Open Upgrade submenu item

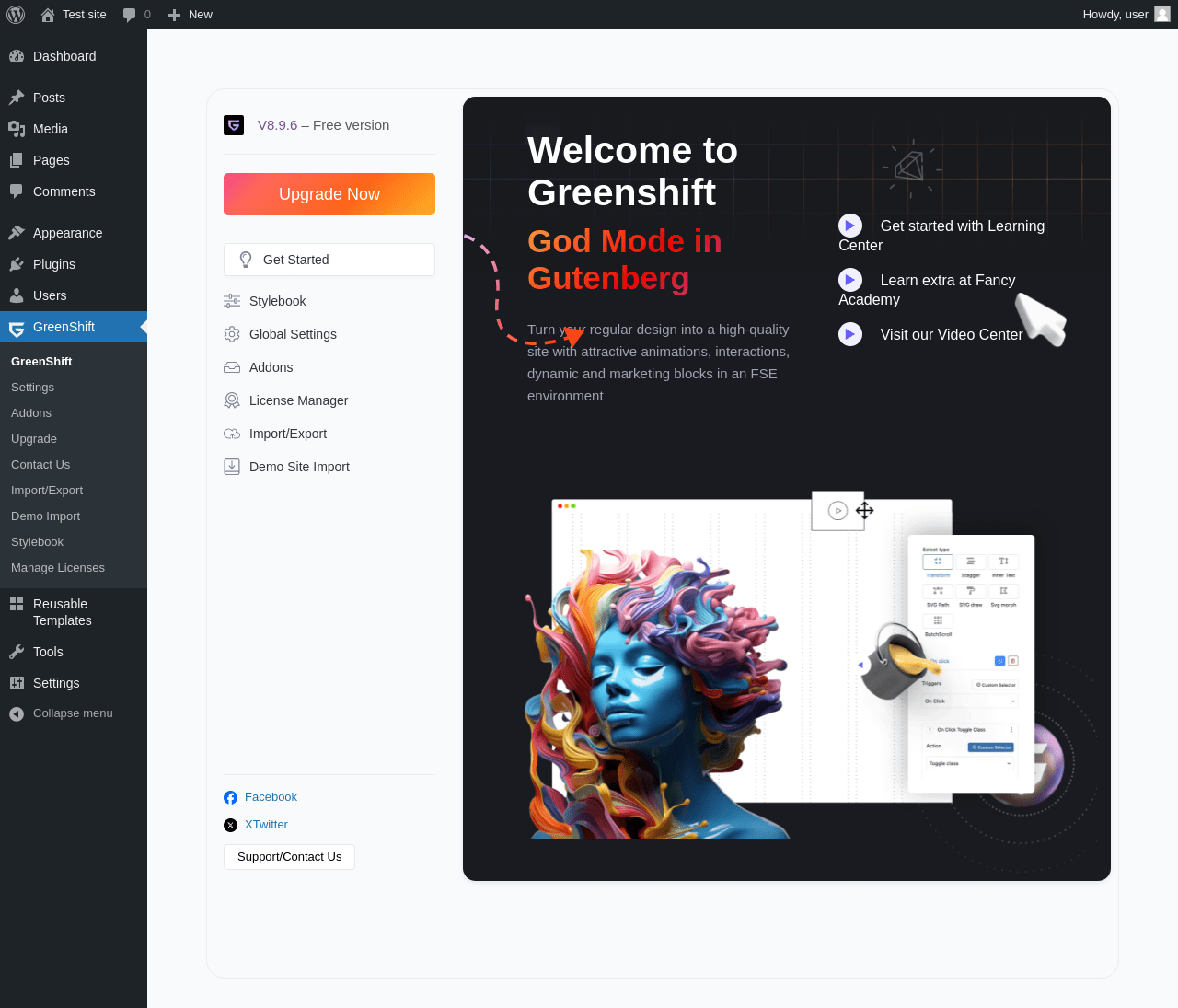click(34, 439)
